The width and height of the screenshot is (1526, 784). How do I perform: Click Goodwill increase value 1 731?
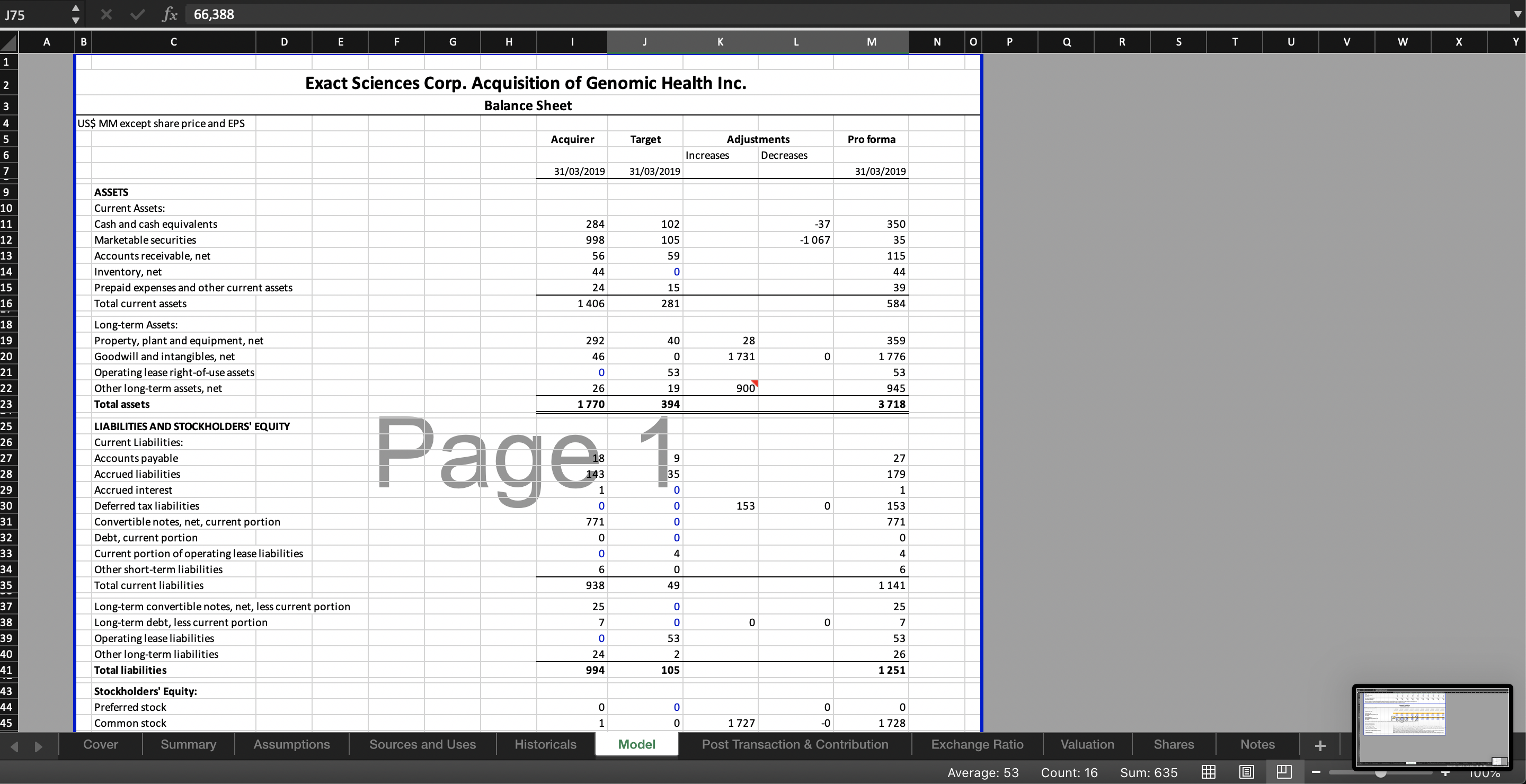click(741, 357)
